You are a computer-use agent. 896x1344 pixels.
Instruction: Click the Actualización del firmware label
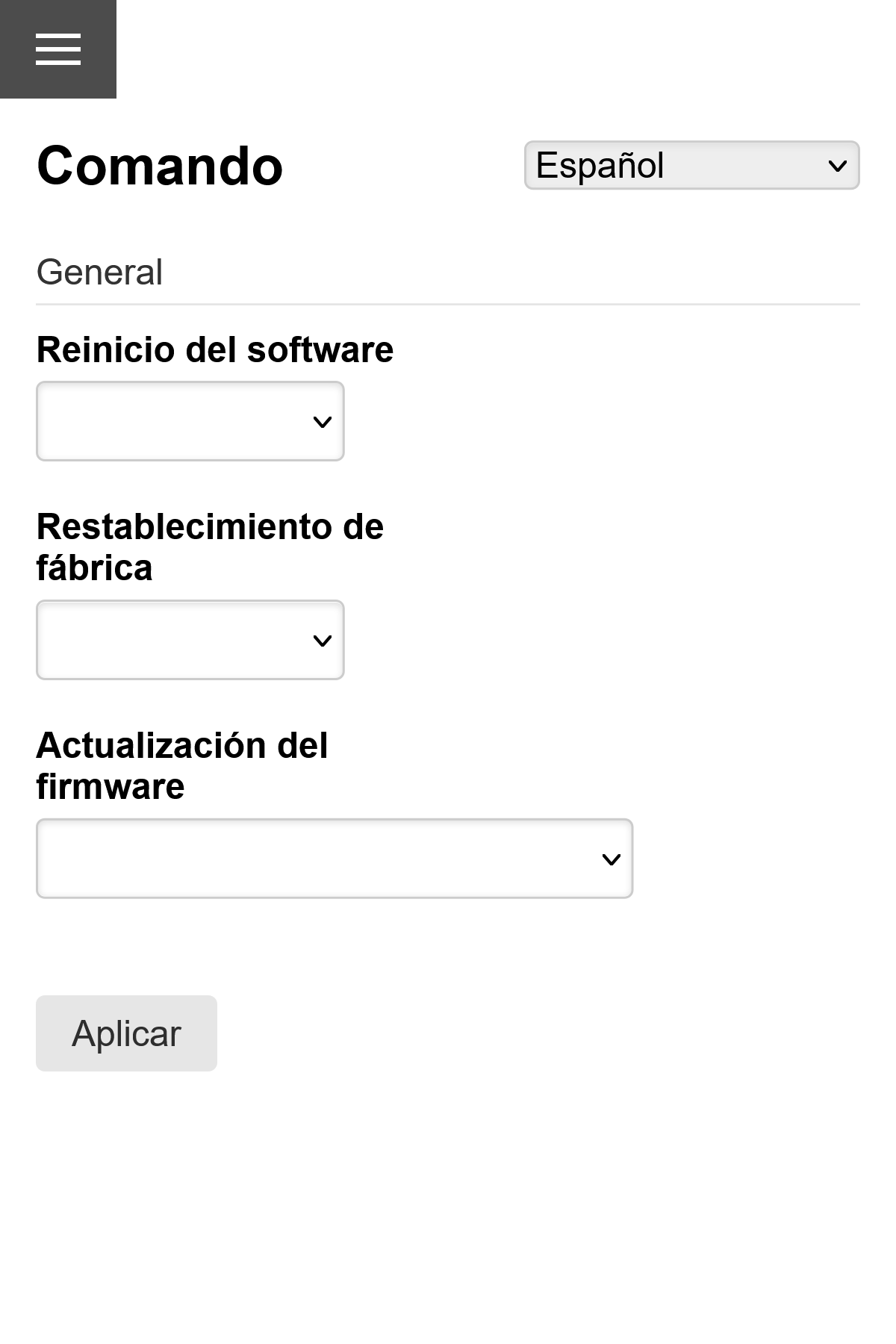[182, 764]
